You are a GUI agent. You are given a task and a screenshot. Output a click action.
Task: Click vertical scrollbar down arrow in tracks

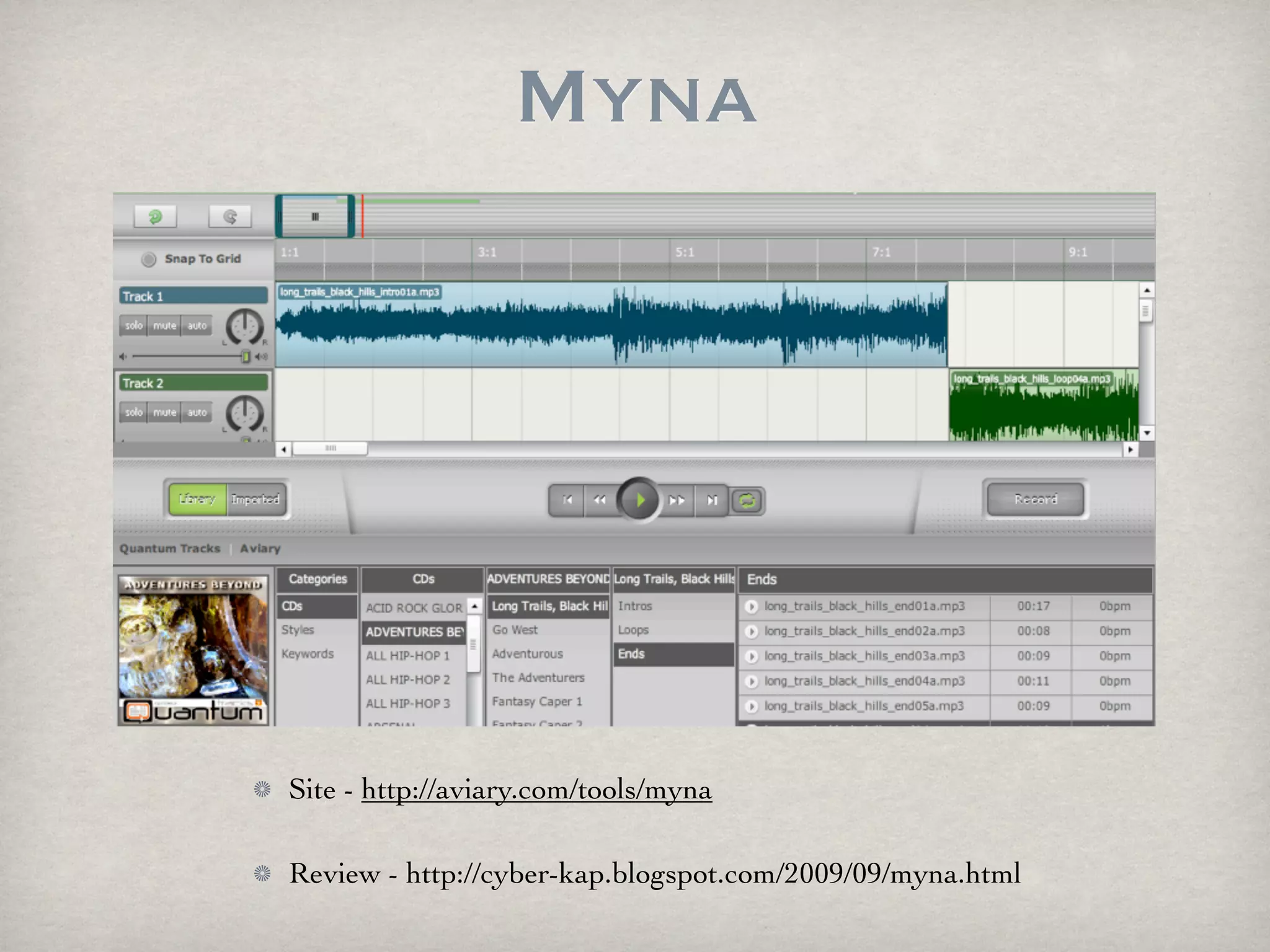(1147, 433)
